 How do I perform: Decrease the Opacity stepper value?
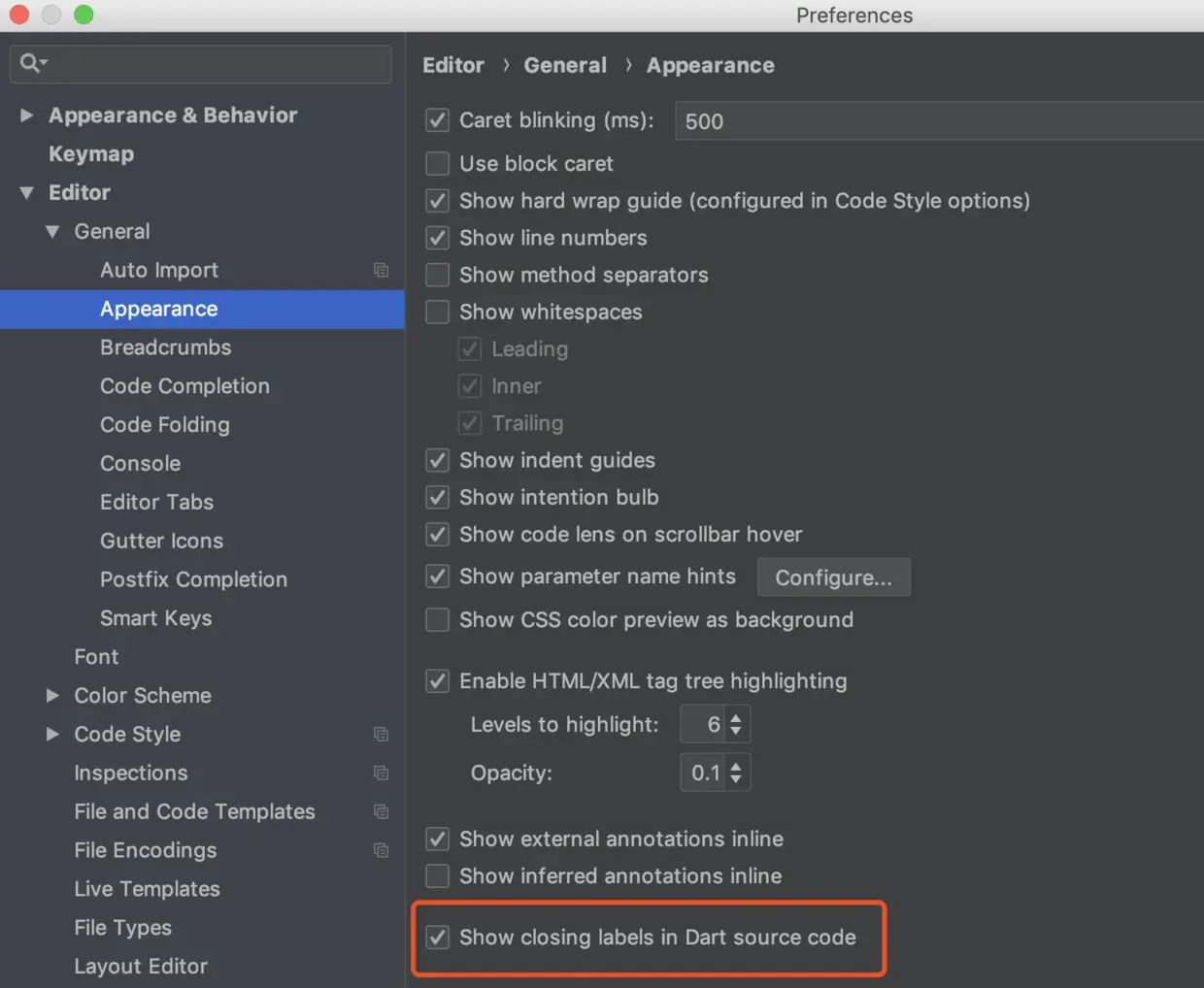736,778
